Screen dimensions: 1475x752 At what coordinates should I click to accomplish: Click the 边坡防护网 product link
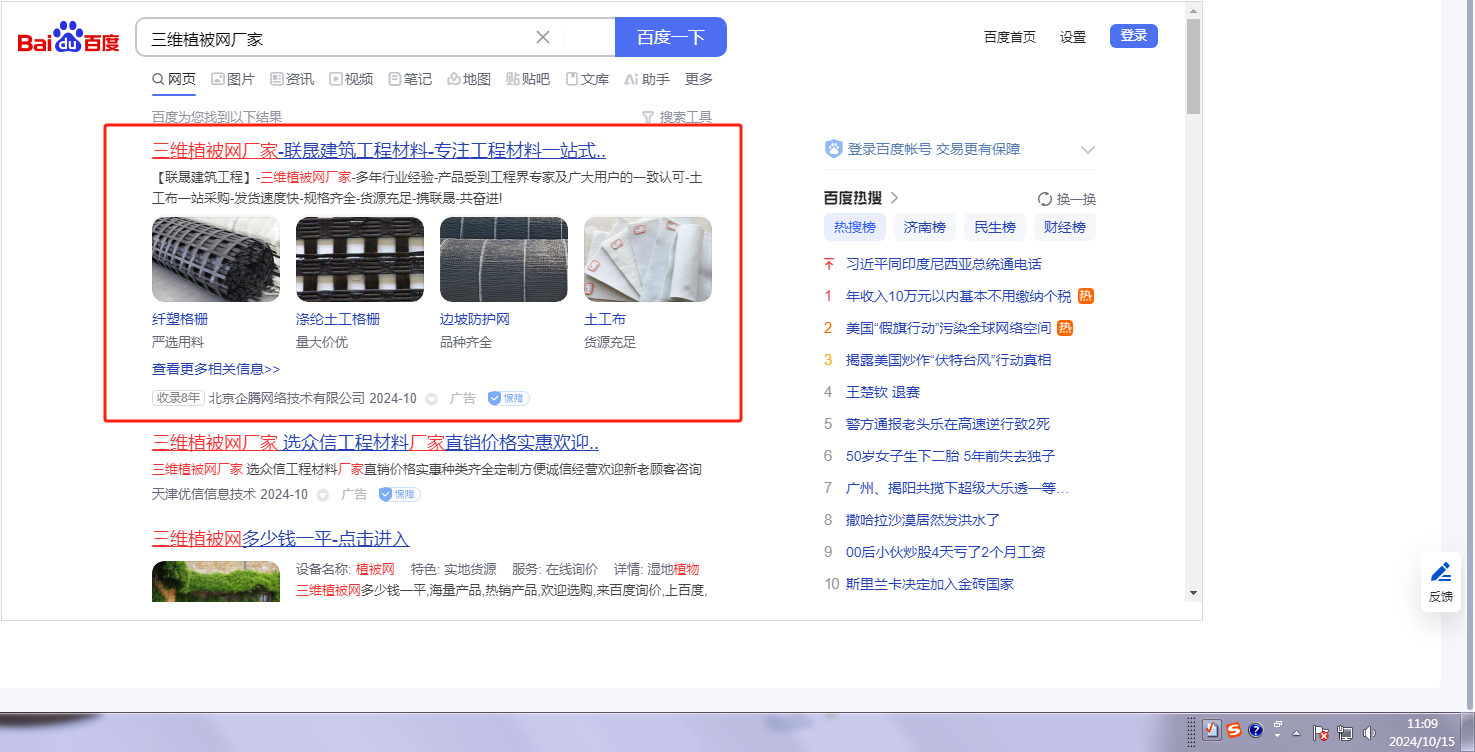tap(475, 319)
